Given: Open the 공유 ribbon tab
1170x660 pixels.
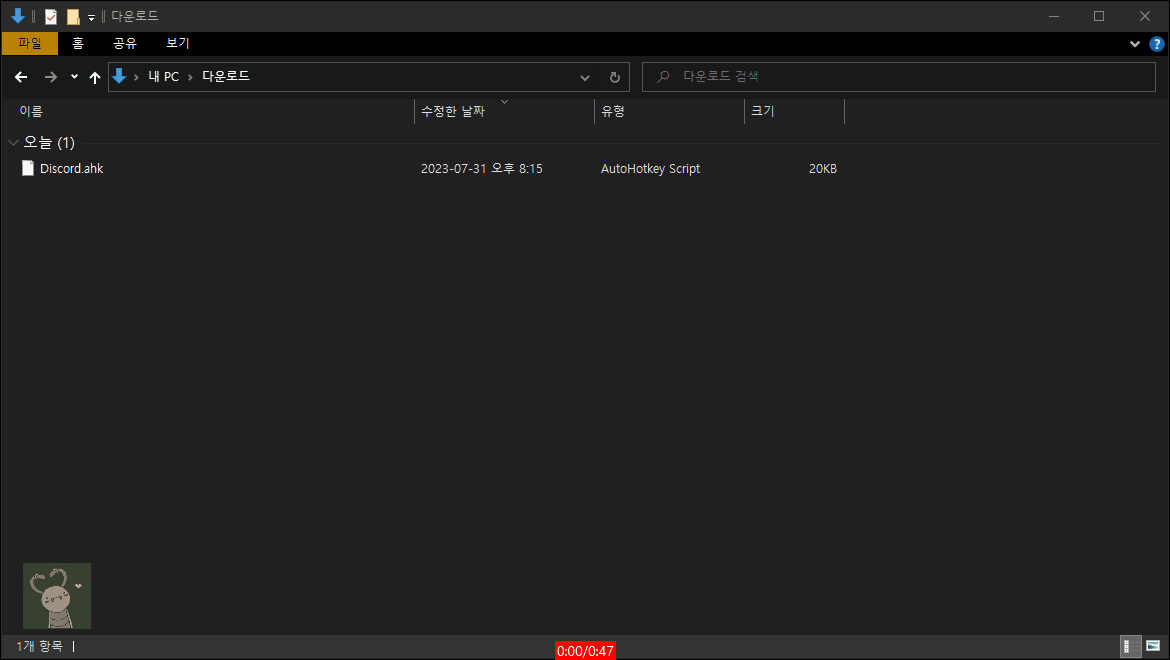Looking at the screenshot, I should (x=125, y=43).
